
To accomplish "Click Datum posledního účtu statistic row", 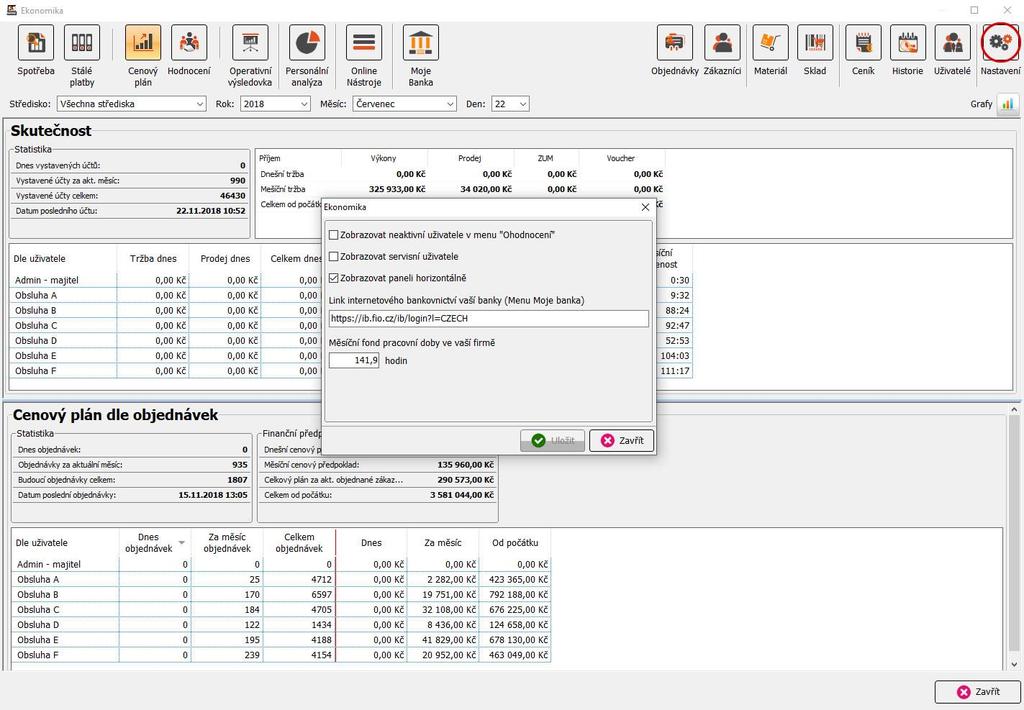I will [130, 211].
